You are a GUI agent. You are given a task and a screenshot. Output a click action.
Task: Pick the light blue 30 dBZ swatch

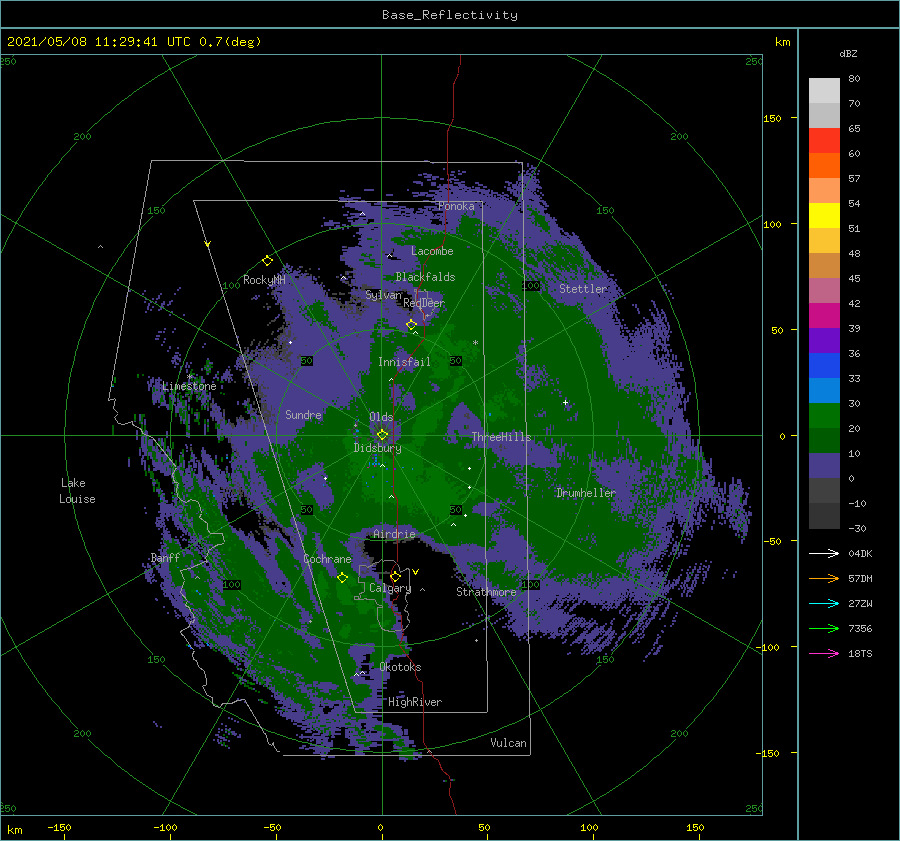(x=824, y=391)
